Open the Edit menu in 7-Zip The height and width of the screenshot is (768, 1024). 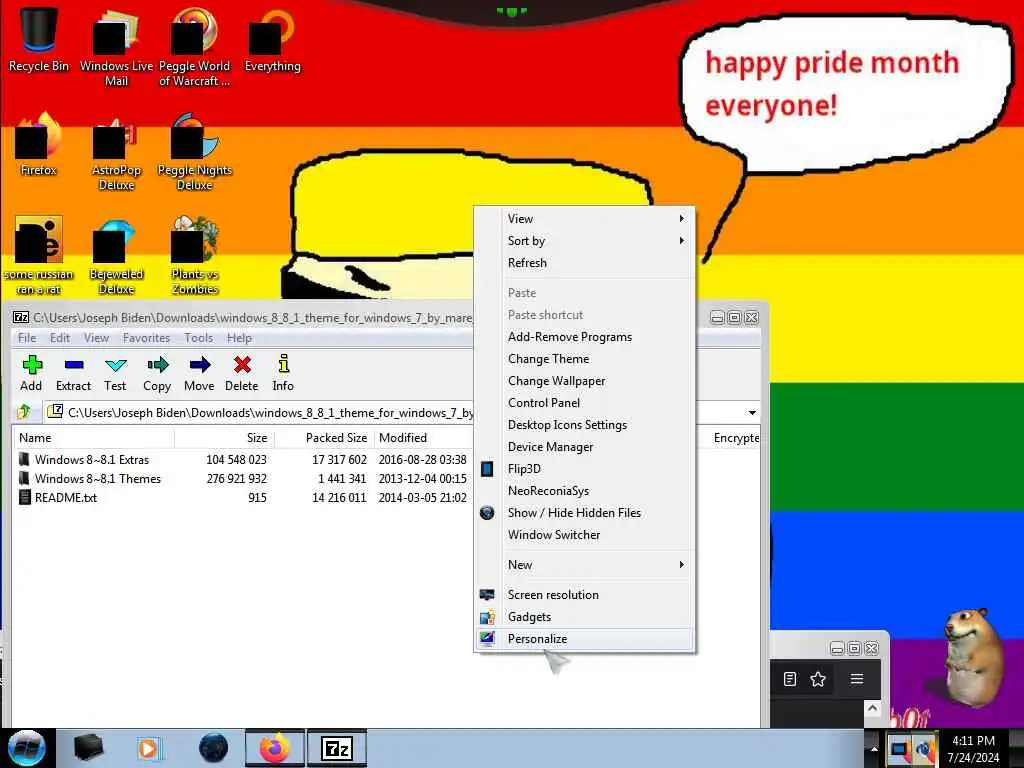[60, 338]
